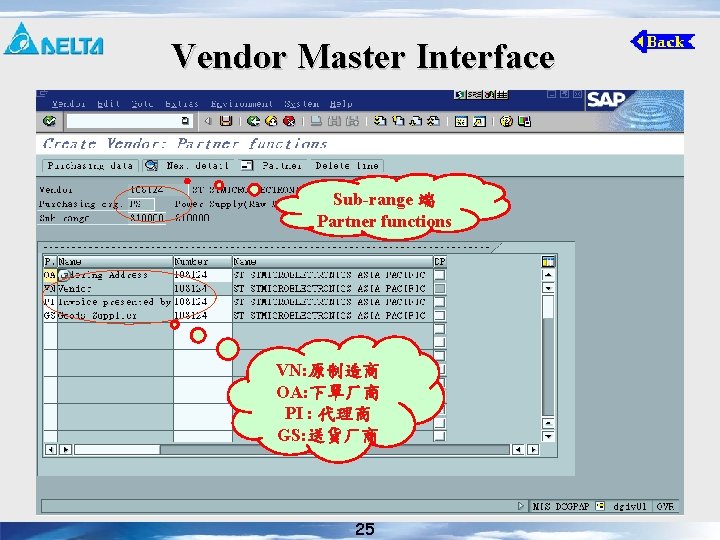720x540 pixels.
Task: Click the status bar system info icon
Action: tap(600, 506)
